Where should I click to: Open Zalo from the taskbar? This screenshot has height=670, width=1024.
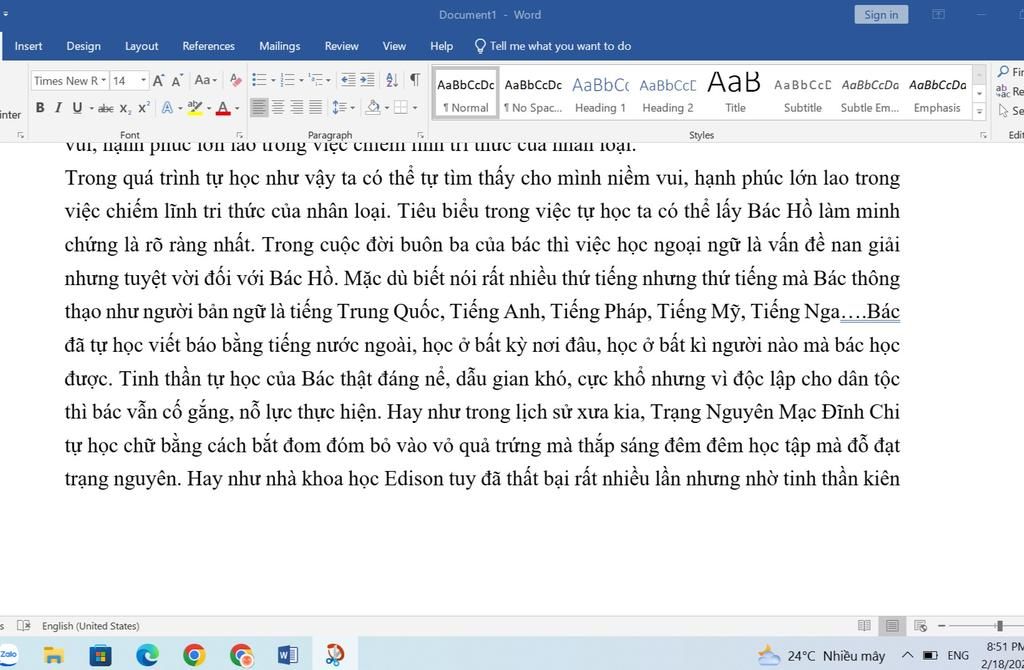click(x=9, y=654)
